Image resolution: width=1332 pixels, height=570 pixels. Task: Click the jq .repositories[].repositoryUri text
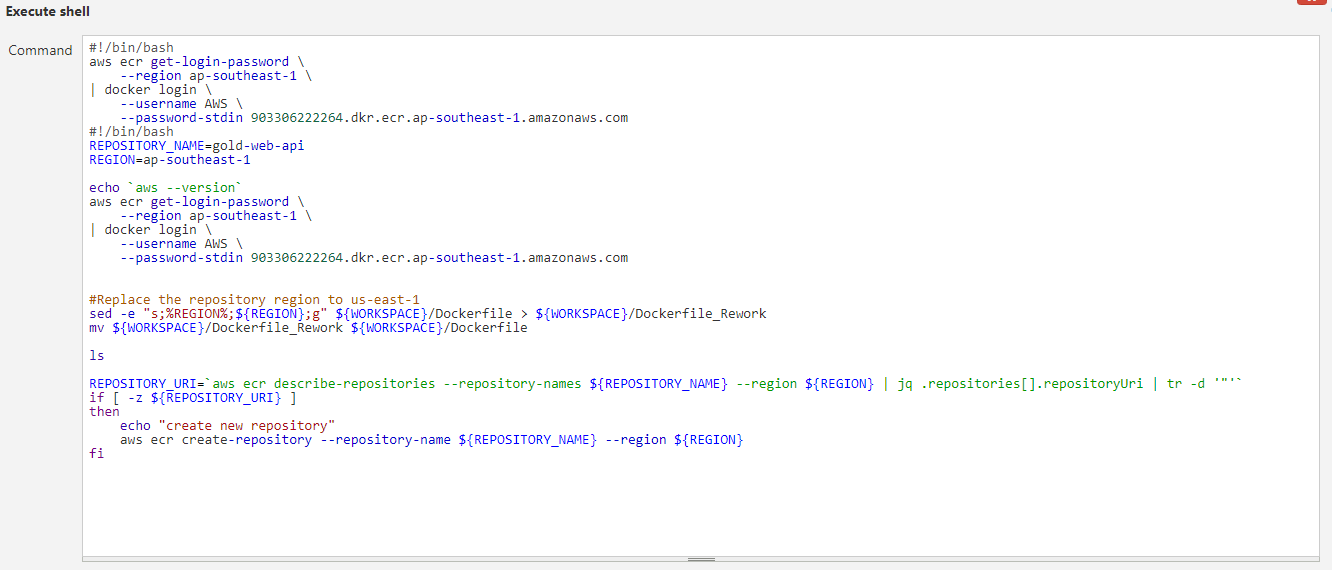coord(1022,383)
